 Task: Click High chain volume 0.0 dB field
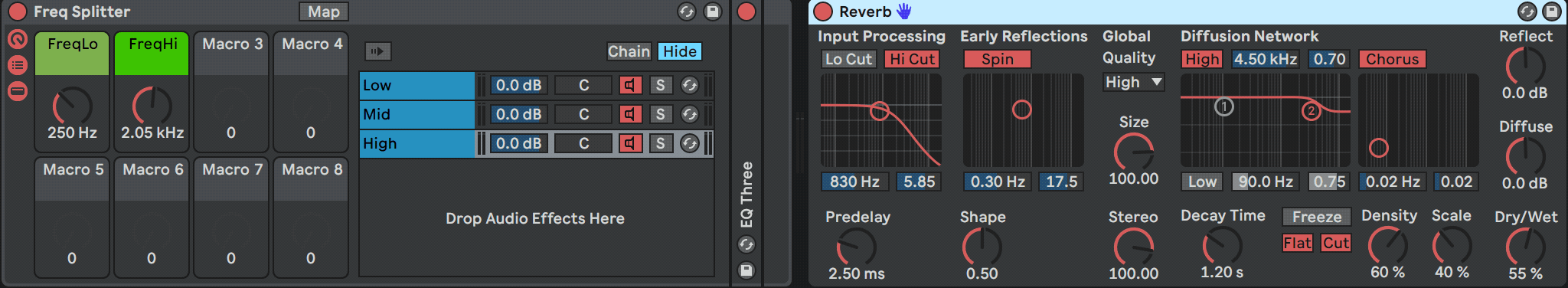tap(518, 143)
